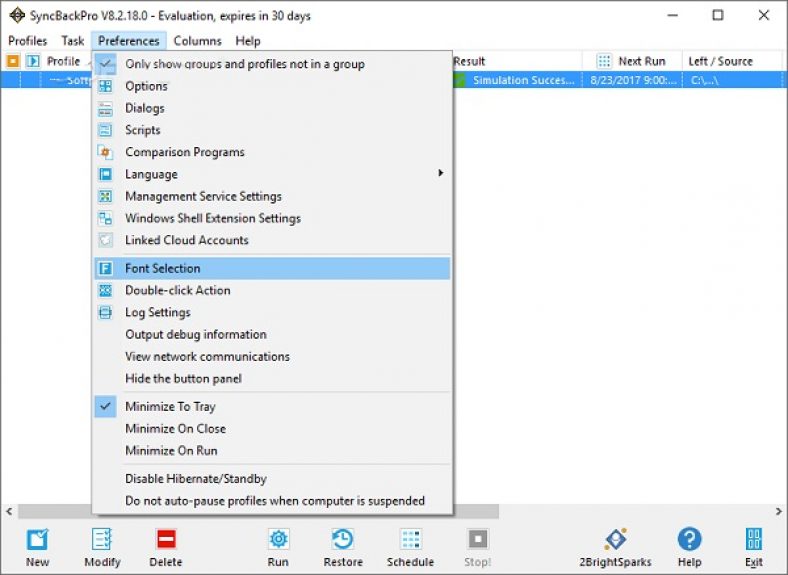Viewport: 788px width, 575px height.
Task: Click the Font Selection F icon
Action: (106, 268)
